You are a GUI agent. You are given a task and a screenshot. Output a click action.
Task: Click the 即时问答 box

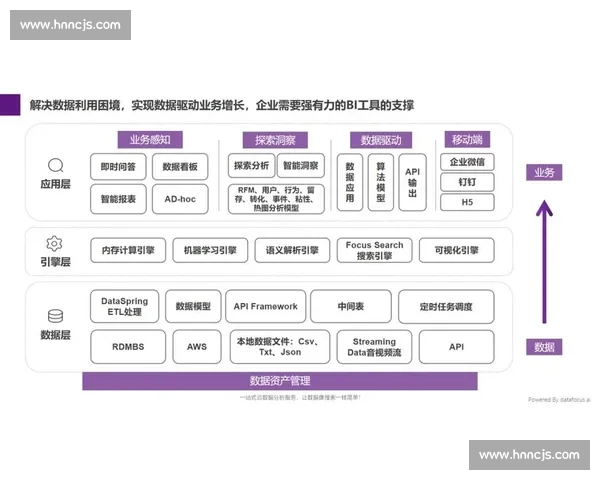coord(118,167)
